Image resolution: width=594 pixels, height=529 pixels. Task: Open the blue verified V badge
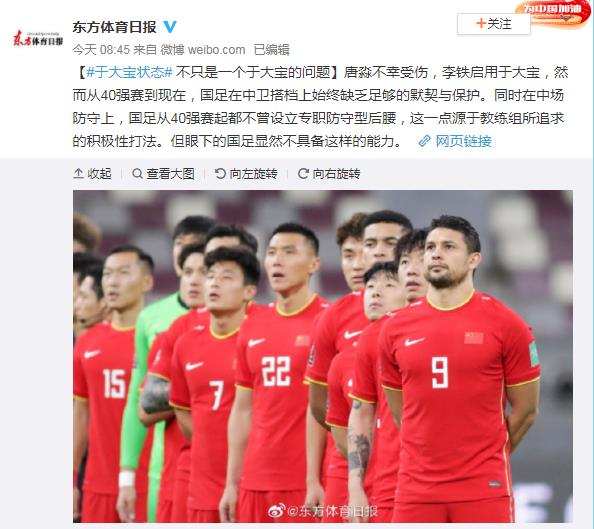tap(170, 27)
